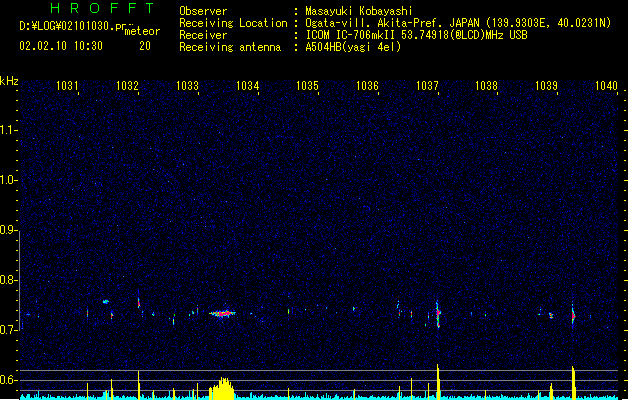Click the ICOM IC-706mkII receiver text
The image size is (629, 400).
416,35
